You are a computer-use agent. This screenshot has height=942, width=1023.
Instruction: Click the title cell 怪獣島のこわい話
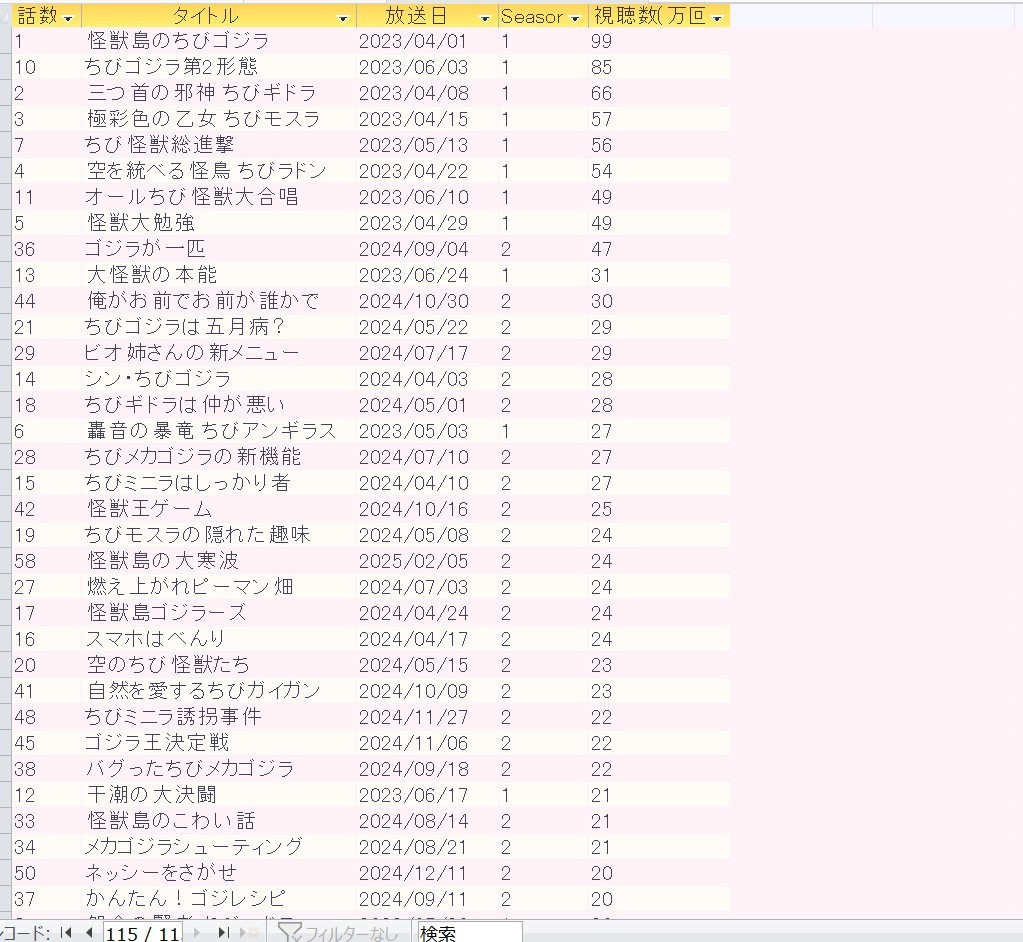click(219, 821)
